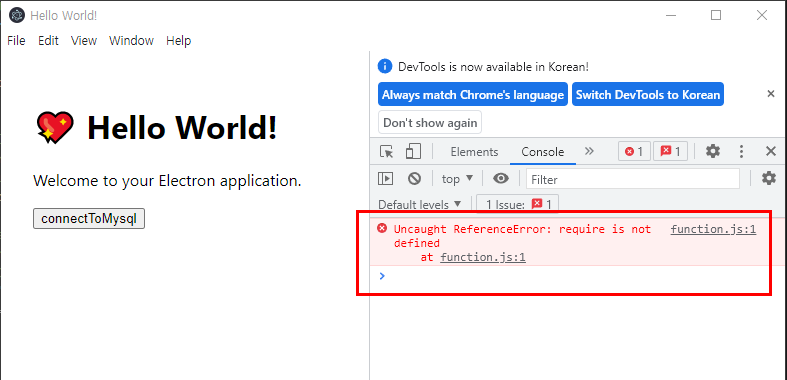787x380 pixels.
Task: Switch to the Elements tab
Action: 474,152
